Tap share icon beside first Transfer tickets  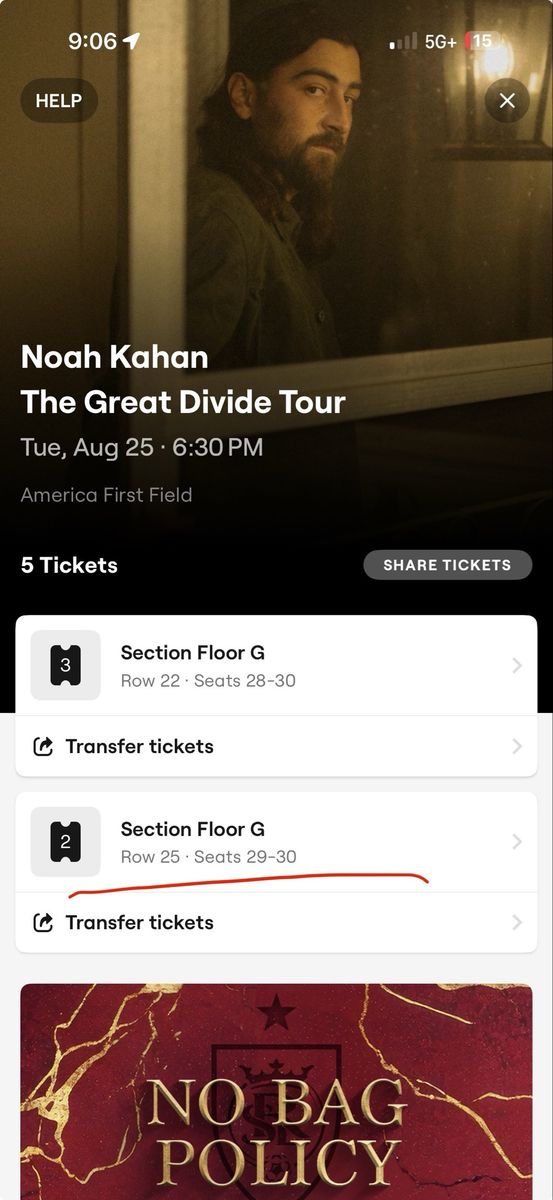[43, 747]
